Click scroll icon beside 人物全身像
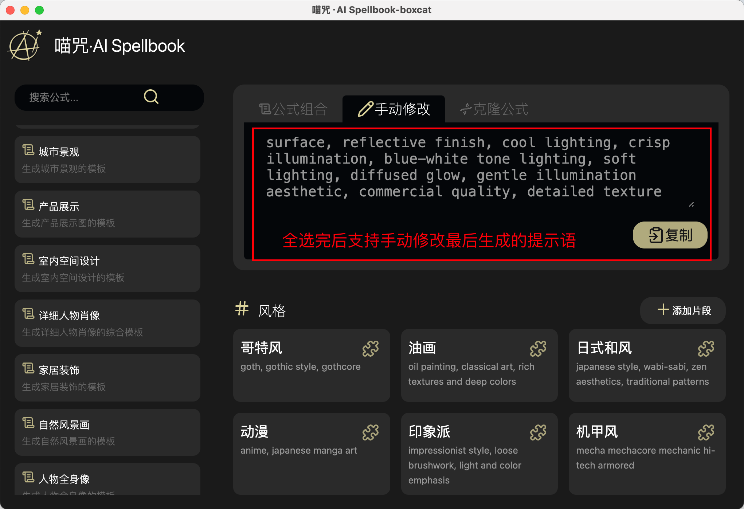Viewport: 744px width, 510px height. (x=28, y=478)
